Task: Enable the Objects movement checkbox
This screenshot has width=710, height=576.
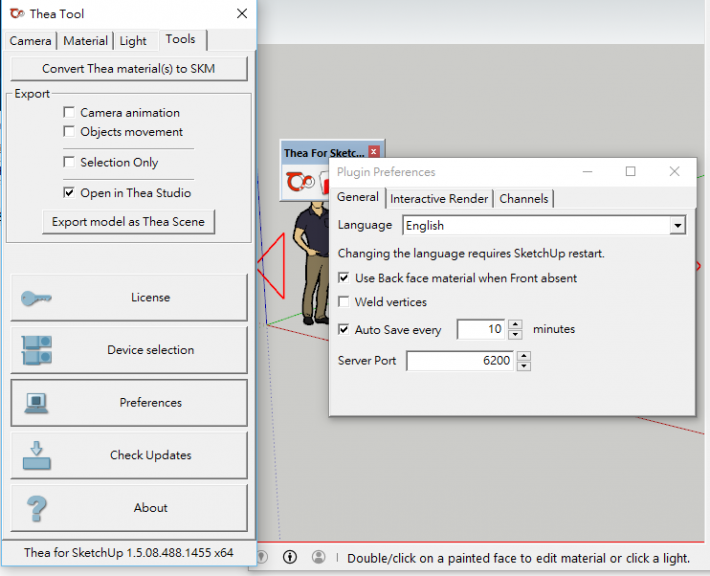Action: (x=69, y=131)
